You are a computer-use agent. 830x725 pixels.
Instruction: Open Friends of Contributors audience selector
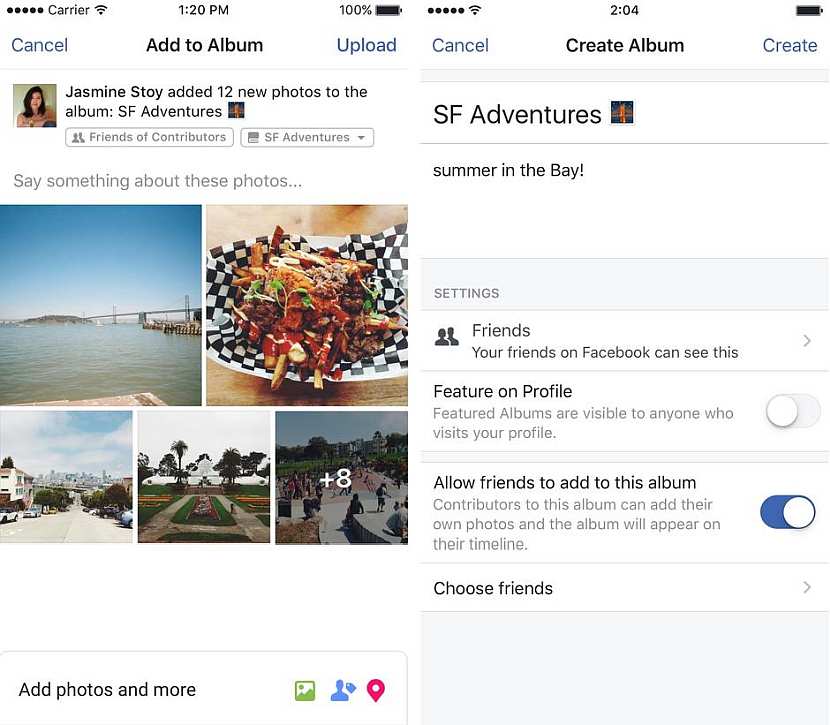[x=149, y=138]
